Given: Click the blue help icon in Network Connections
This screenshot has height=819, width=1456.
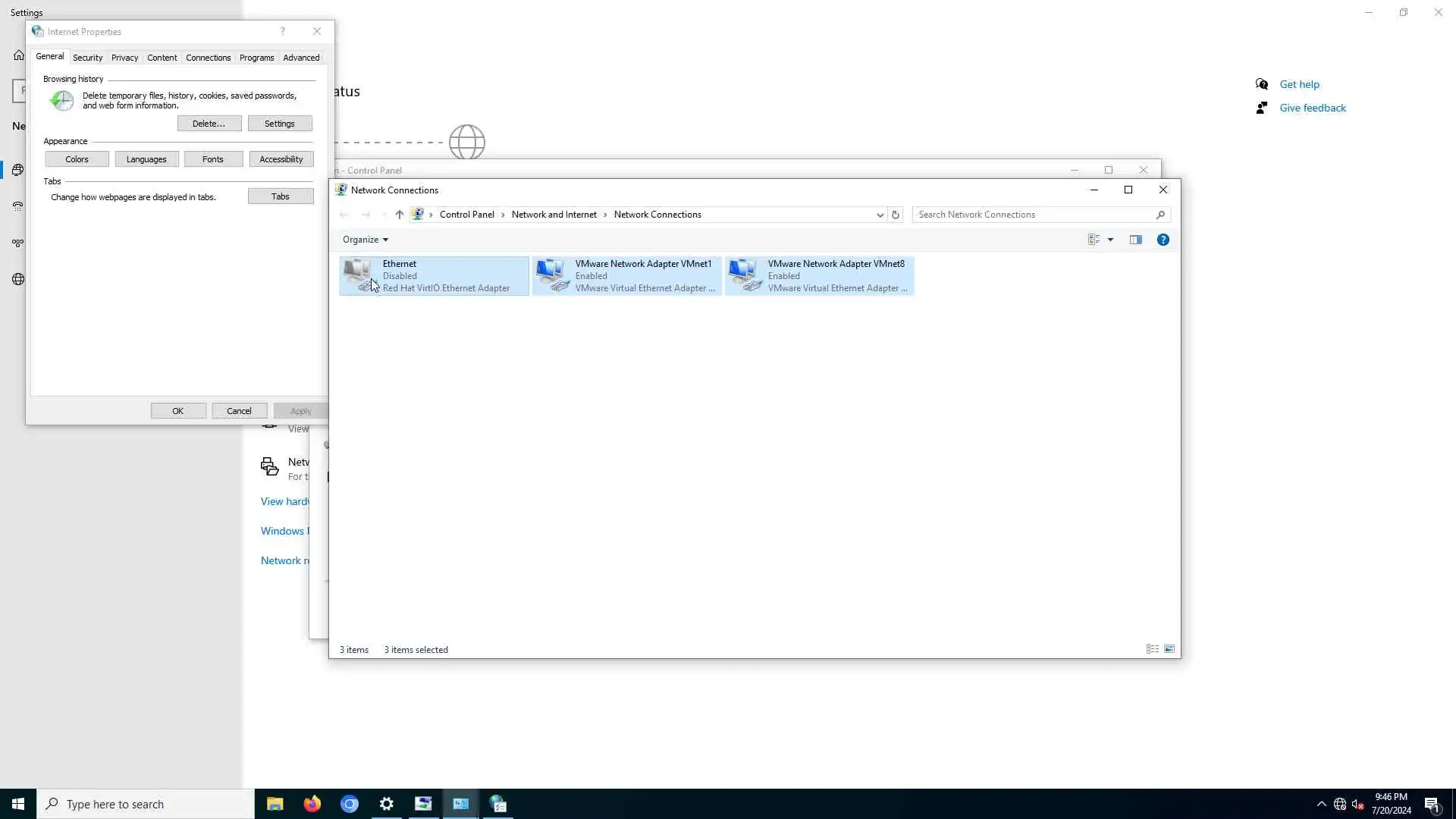Looking at the screenshot, I should [x=1163, y=240].
